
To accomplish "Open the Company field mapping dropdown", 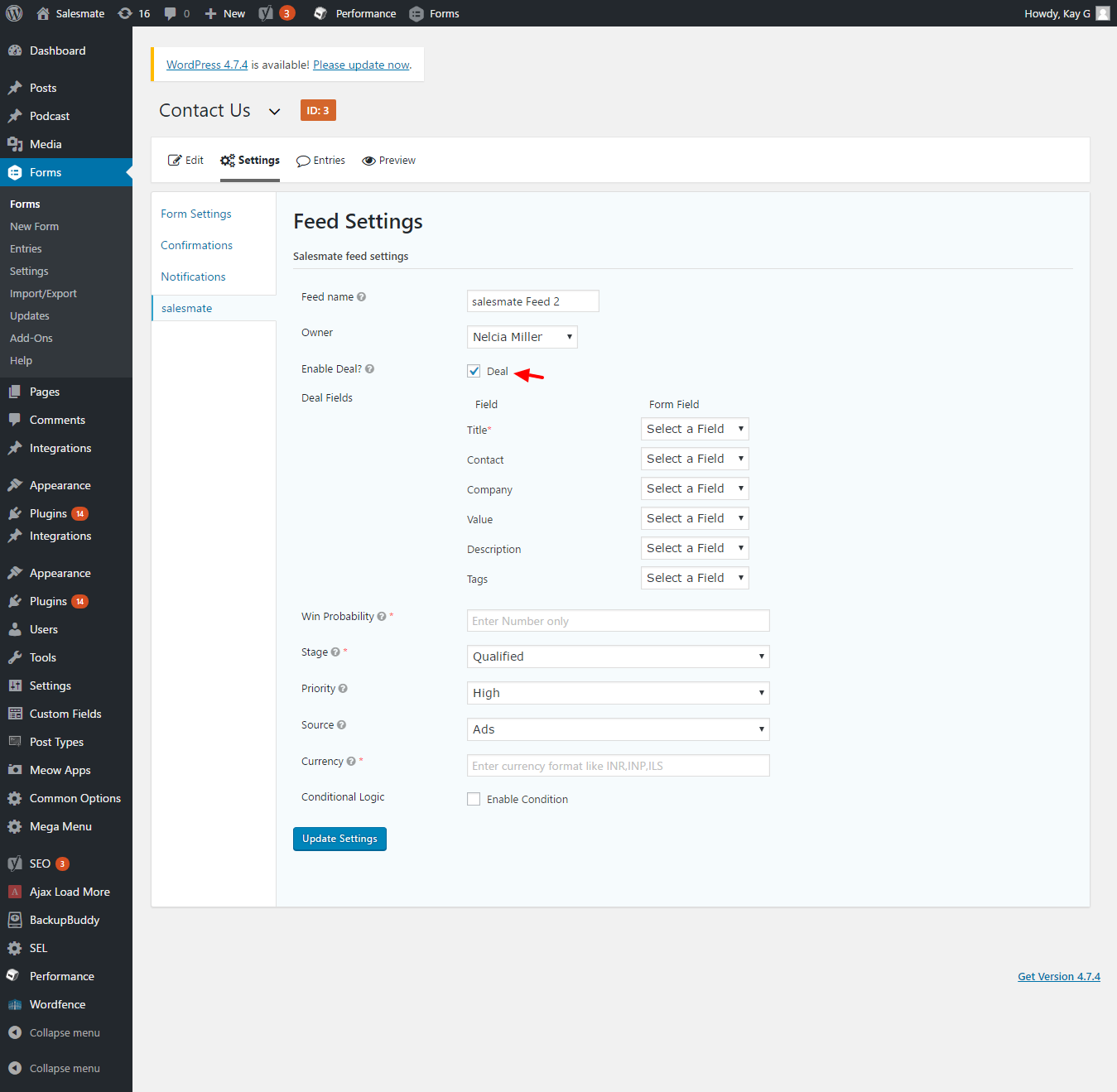I will click(695, 488).
